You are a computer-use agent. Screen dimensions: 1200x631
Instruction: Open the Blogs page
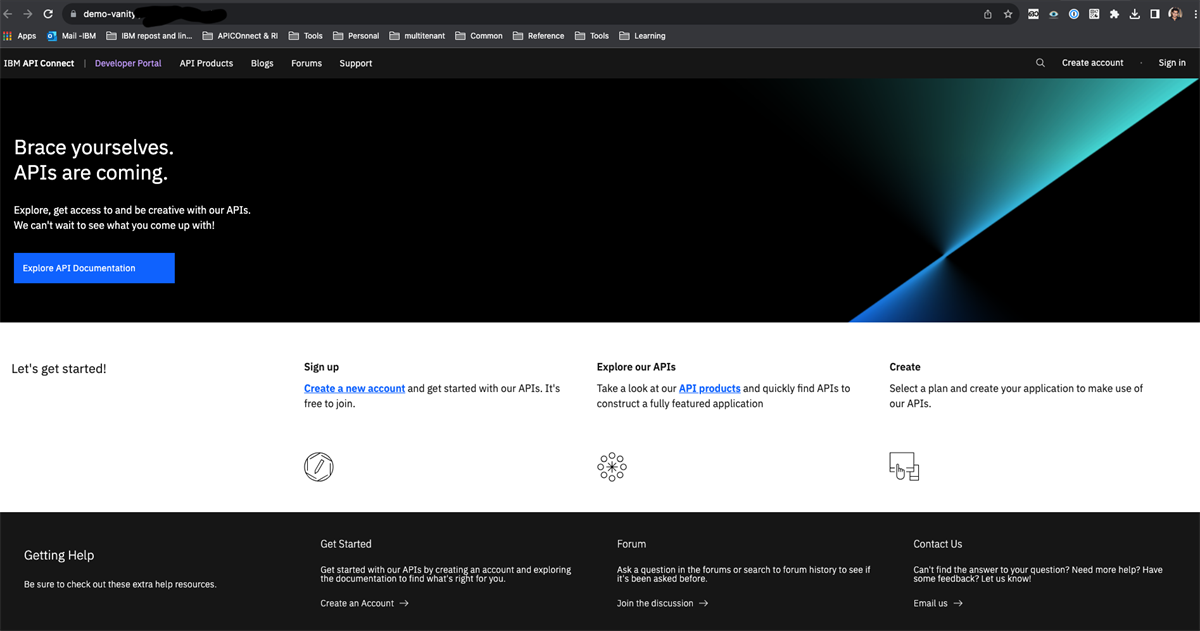[261, 62]
